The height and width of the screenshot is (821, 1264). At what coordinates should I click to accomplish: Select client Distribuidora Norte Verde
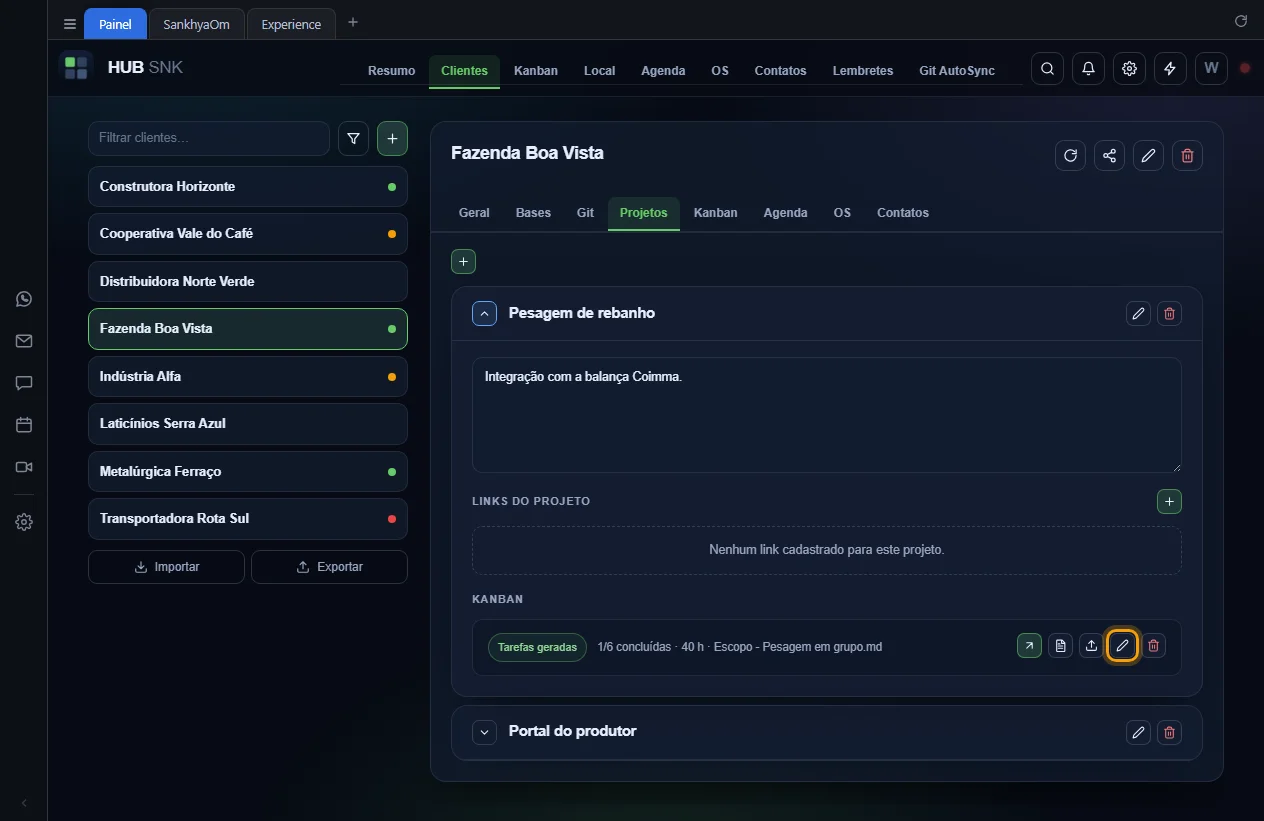coord(248,282)
